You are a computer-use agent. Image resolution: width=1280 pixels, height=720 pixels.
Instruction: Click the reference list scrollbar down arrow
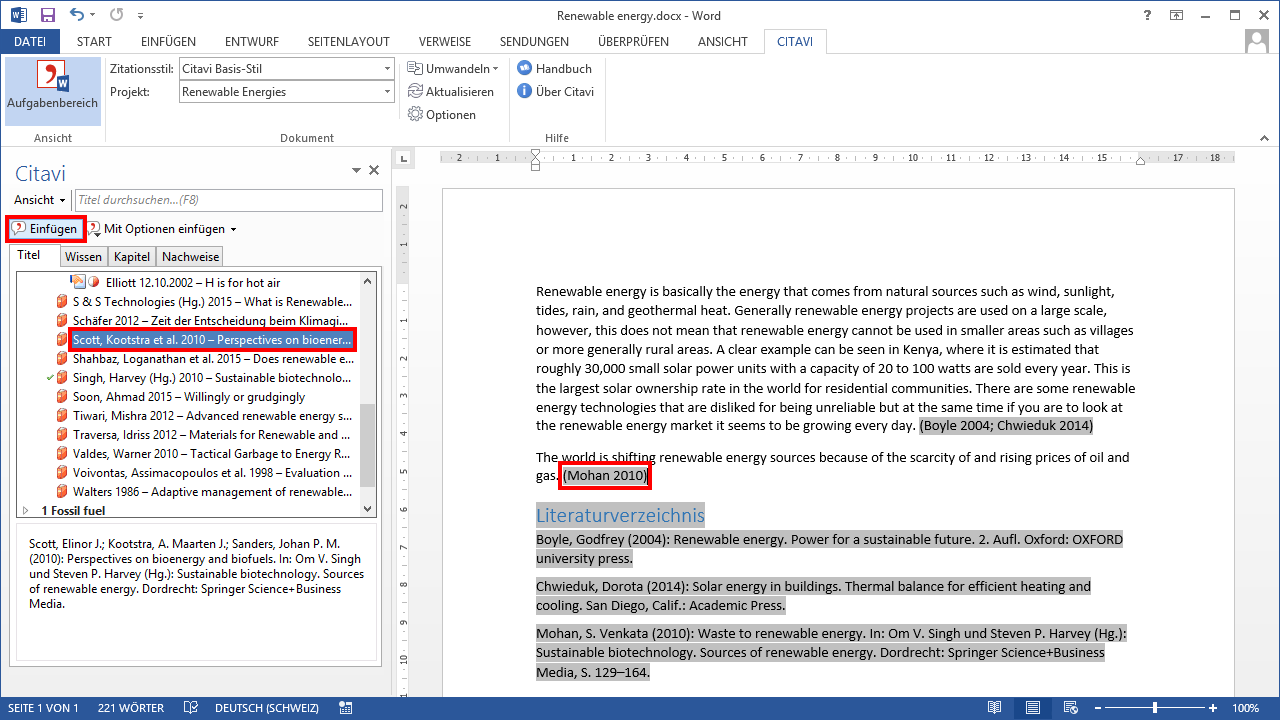(367, 509)
